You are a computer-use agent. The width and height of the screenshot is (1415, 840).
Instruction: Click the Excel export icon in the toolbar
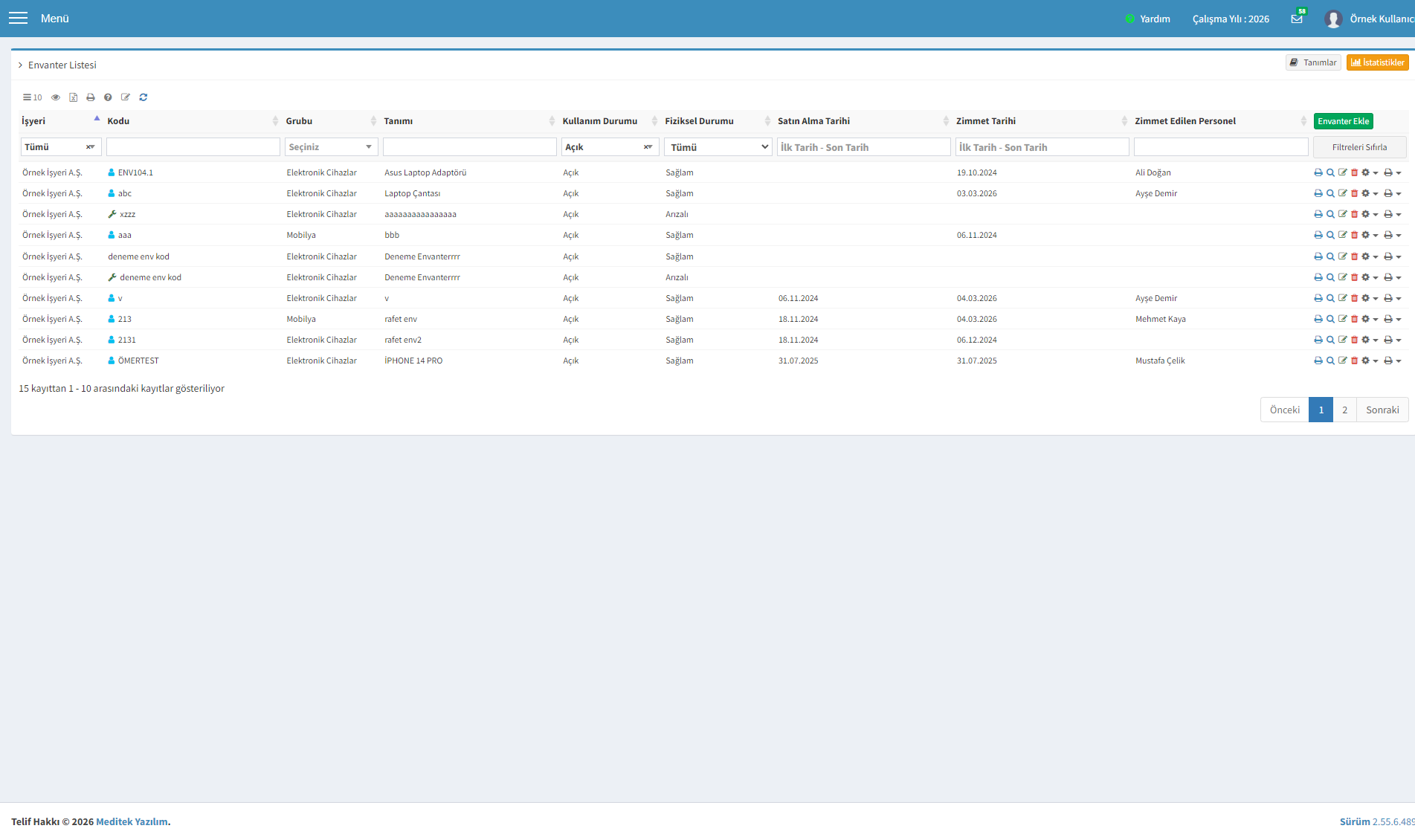coord(73,97)
